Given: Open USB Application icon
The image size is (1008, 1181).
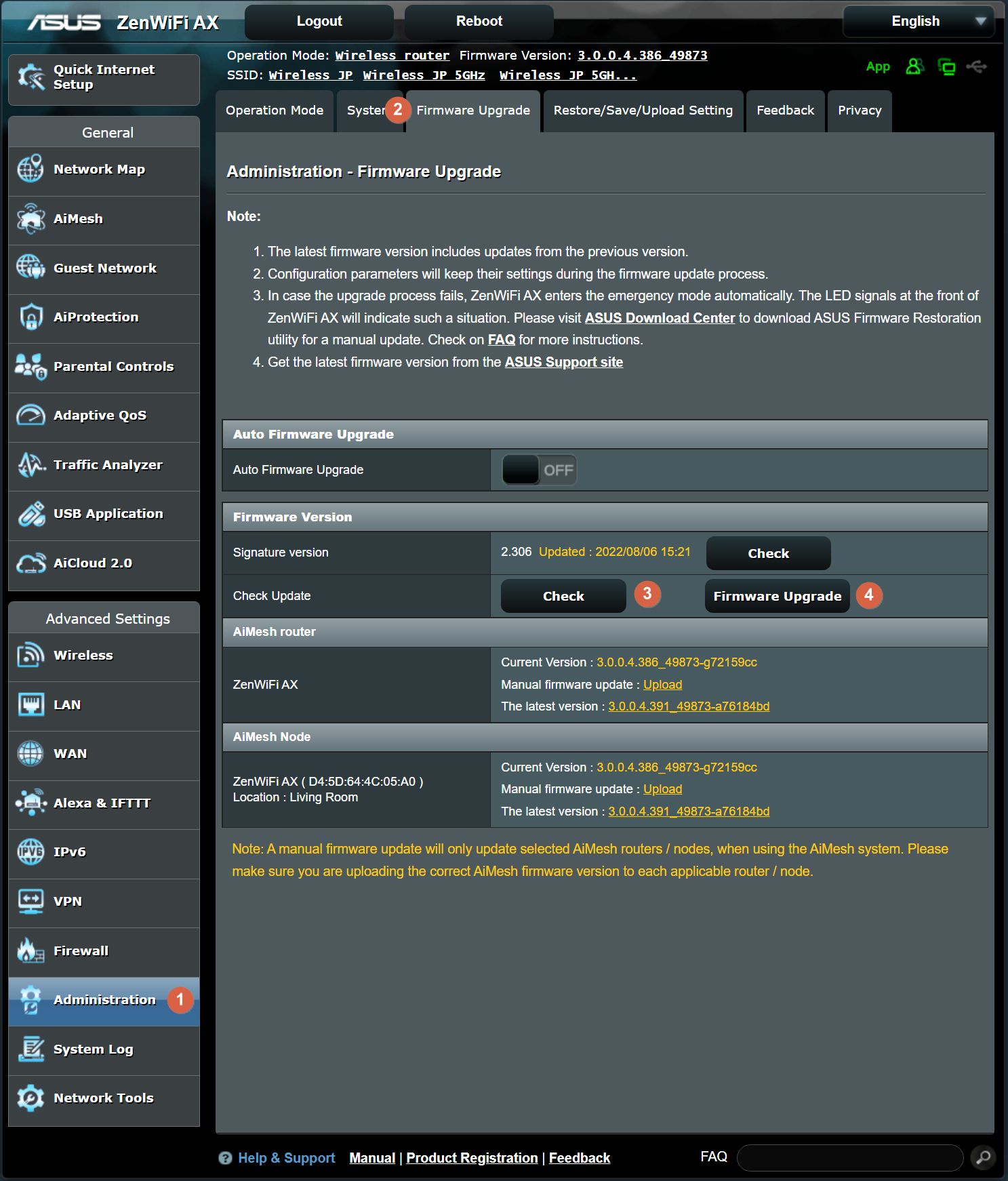Looking at the screenshot, I should pyautogui.click(x=31, y=514).
